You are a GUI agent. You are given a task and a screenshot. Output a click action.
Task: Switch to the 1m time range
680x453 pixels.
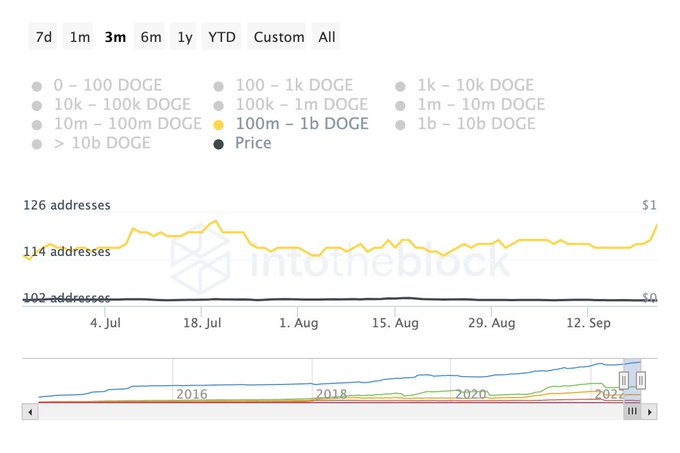tap(79, 37)
